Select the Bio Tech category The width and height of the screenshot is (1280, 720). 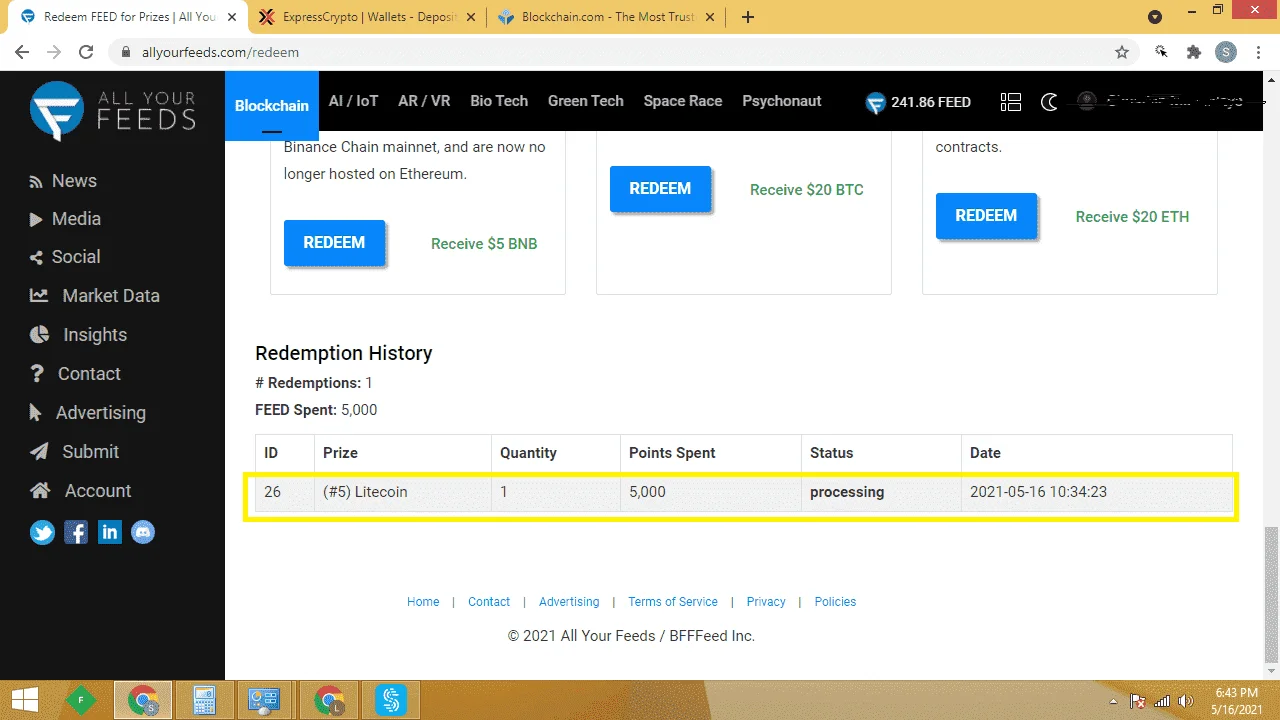click(499, 101)
